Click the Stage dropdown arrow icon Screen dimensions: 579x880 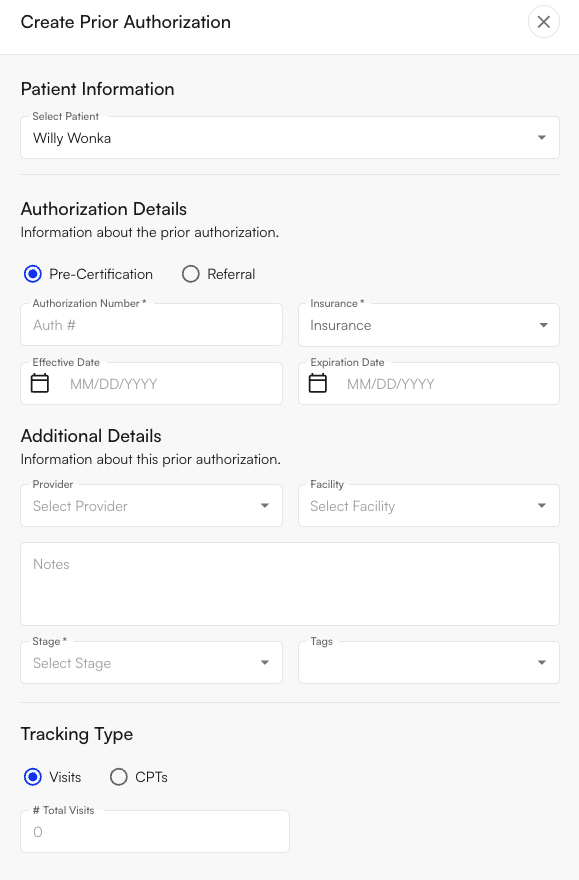(x=265, y=663)
